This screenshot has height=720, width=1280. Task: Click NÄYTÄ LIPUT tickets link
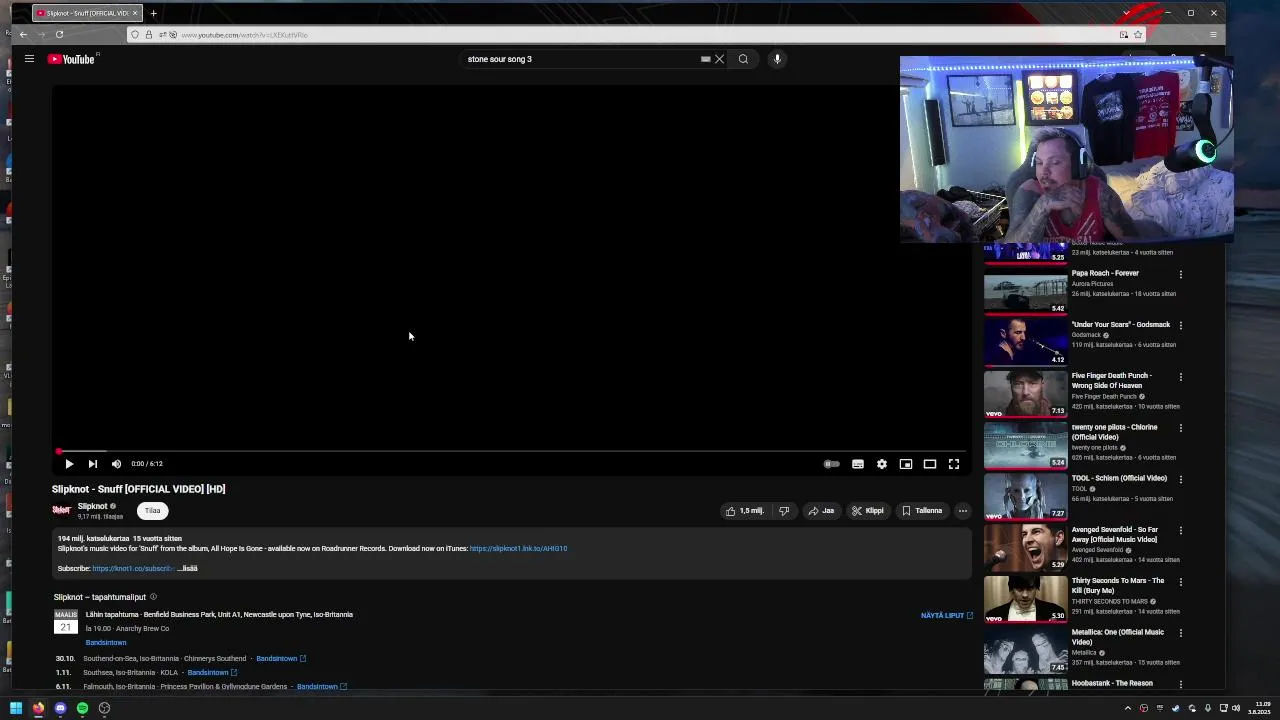[x=947, y=615]
